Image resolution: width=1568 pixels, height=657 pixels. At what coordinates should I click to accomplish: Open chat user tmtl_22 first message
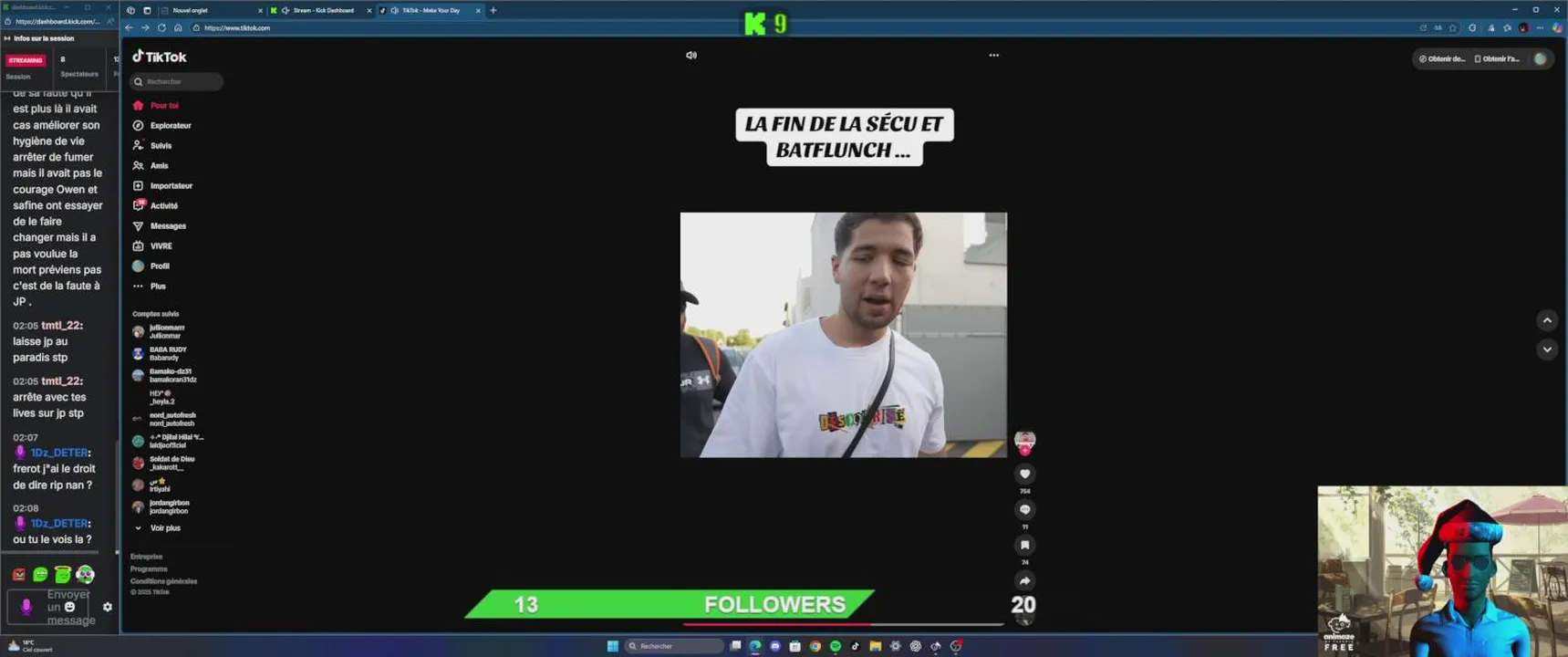[61, 326]
